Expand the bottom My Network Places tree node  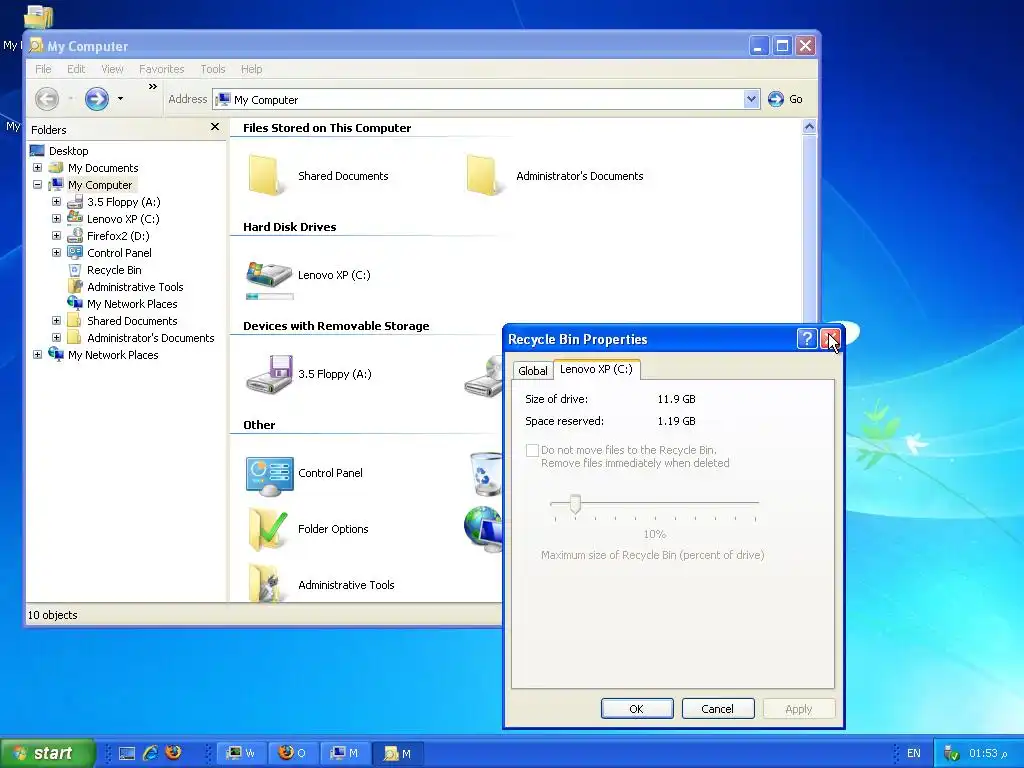(x=37, y=355)
